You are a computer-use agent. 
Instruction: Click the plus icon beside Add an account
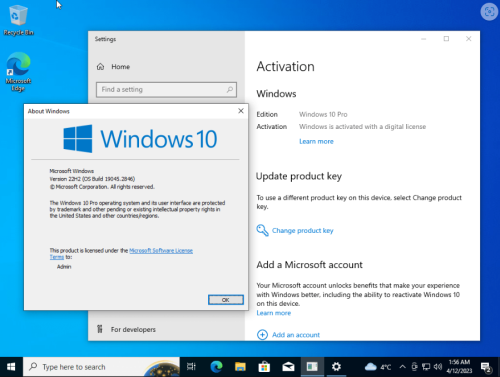tap(262, 334)
